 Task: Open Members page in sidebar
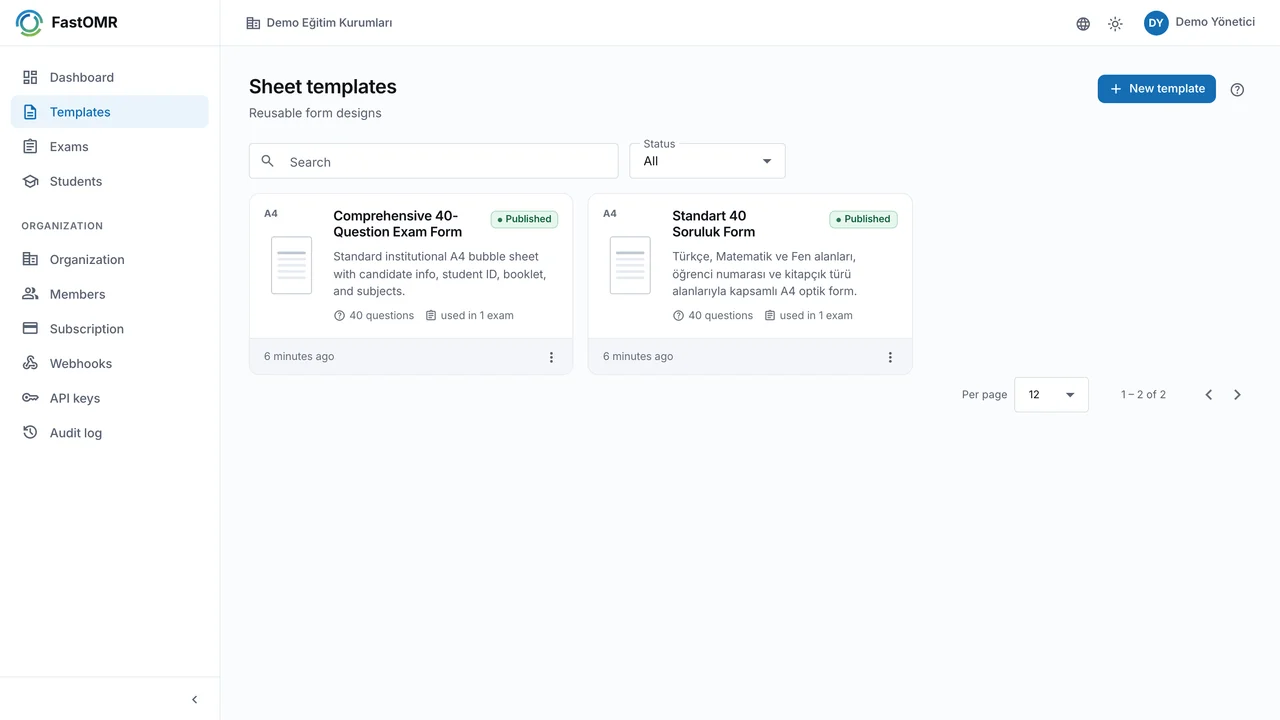[110, 294]
